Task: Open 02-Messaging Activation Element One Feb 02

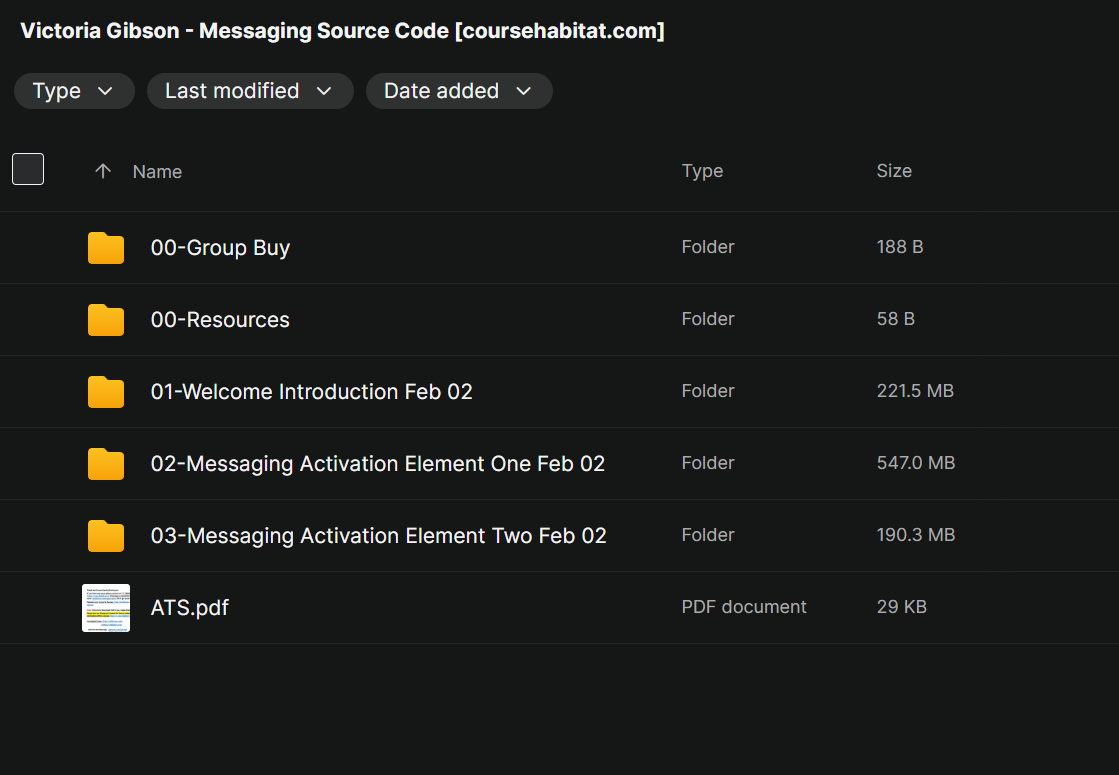Action: [377, 464]
